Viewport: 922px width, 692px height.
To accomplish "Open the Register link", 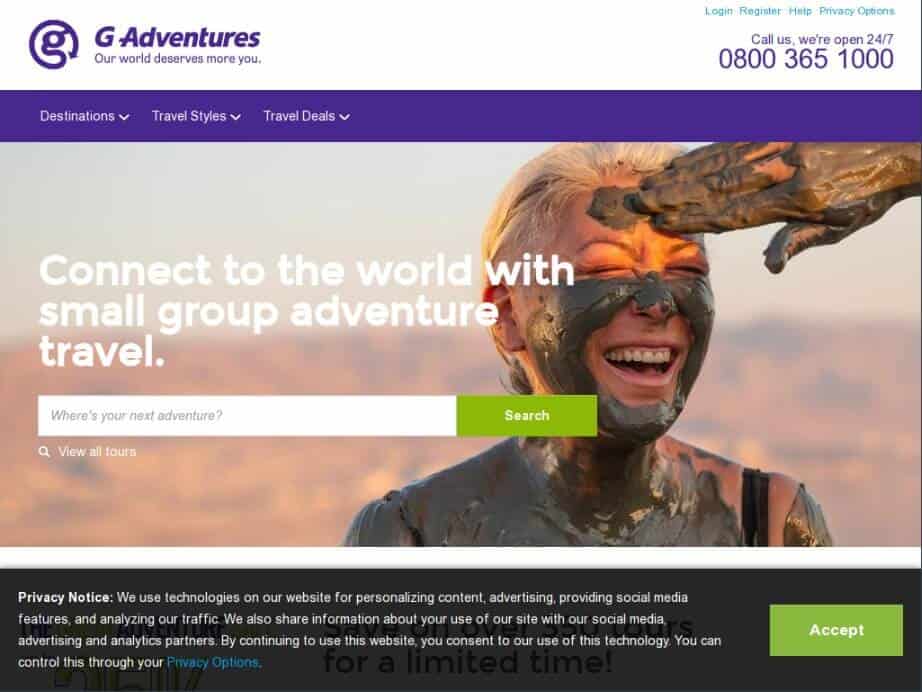I will click(760, 11).
